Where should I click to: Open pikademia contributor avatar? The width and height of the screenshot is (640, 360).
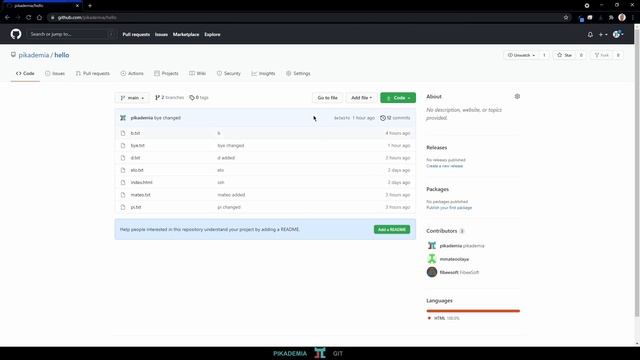pyautogui.click(x=432, y=246)
